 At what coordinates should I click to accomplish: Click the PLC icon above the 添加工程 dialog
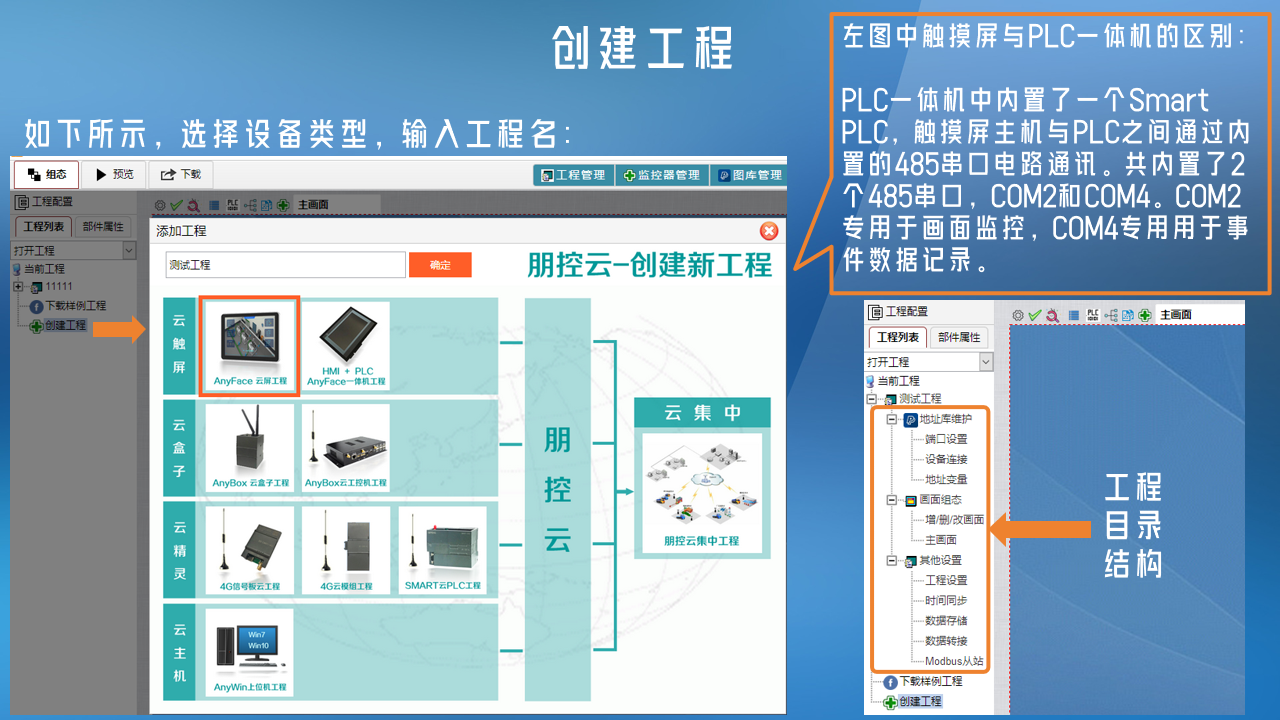[x=231, y=205]
